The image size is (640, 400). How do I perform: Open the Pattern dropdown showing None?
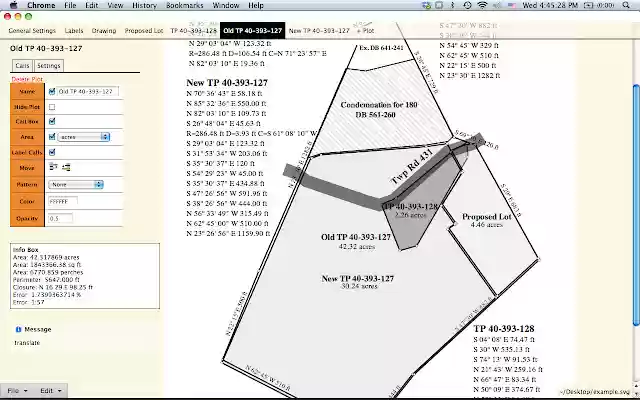coord(76,184)
